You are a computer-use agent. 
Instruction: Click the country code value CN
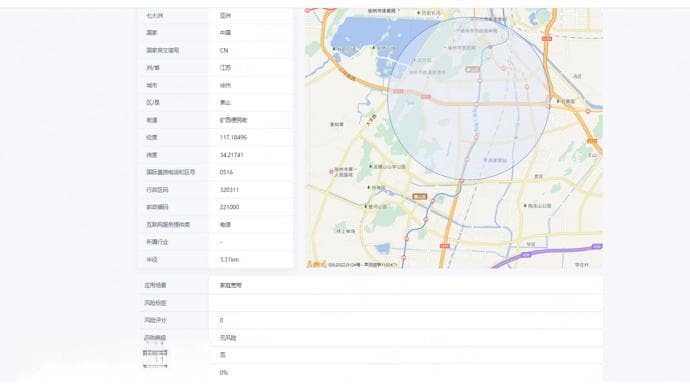click(224, 50)
